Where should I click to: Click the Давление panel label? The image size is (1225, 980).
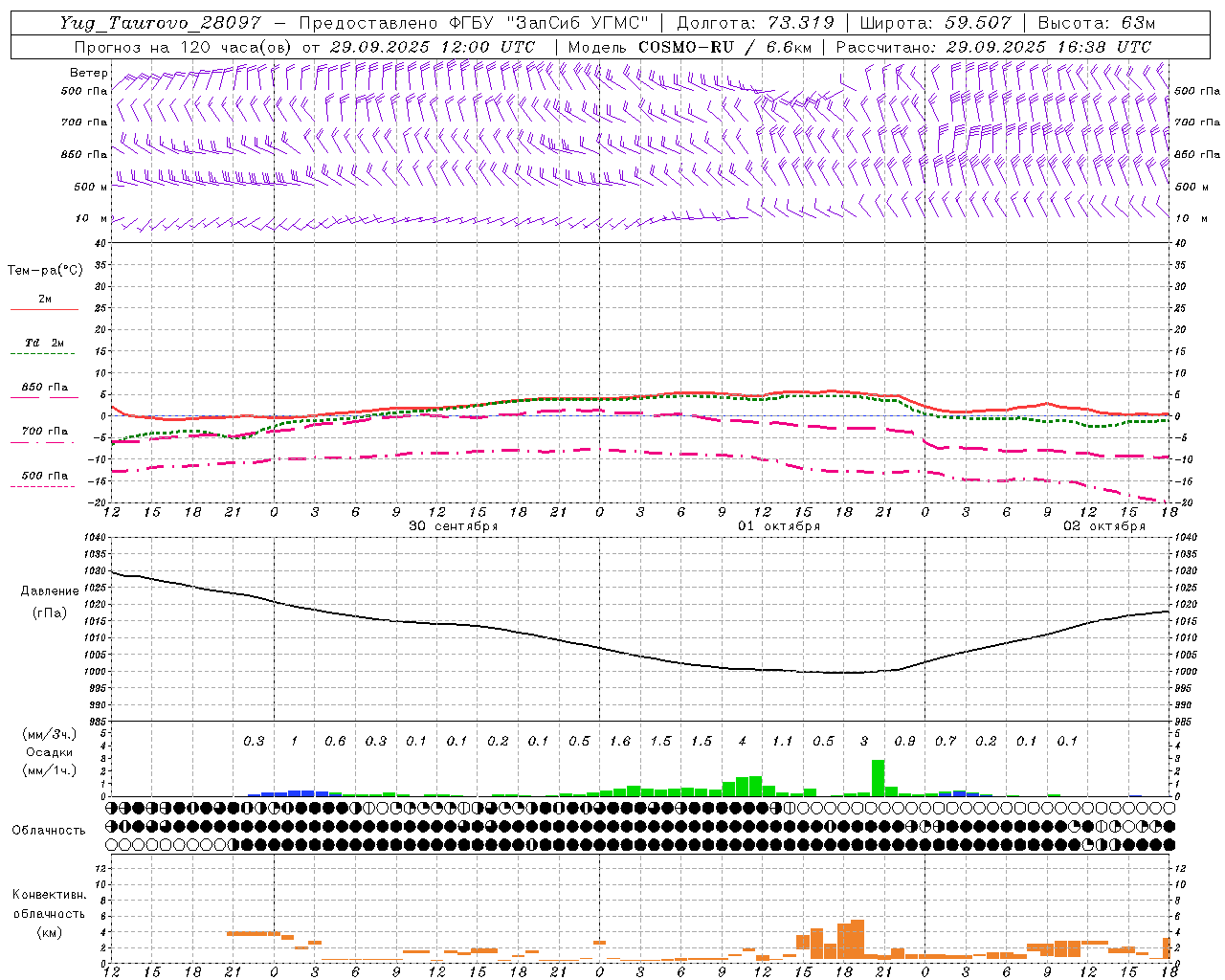(x=50, y=591)
